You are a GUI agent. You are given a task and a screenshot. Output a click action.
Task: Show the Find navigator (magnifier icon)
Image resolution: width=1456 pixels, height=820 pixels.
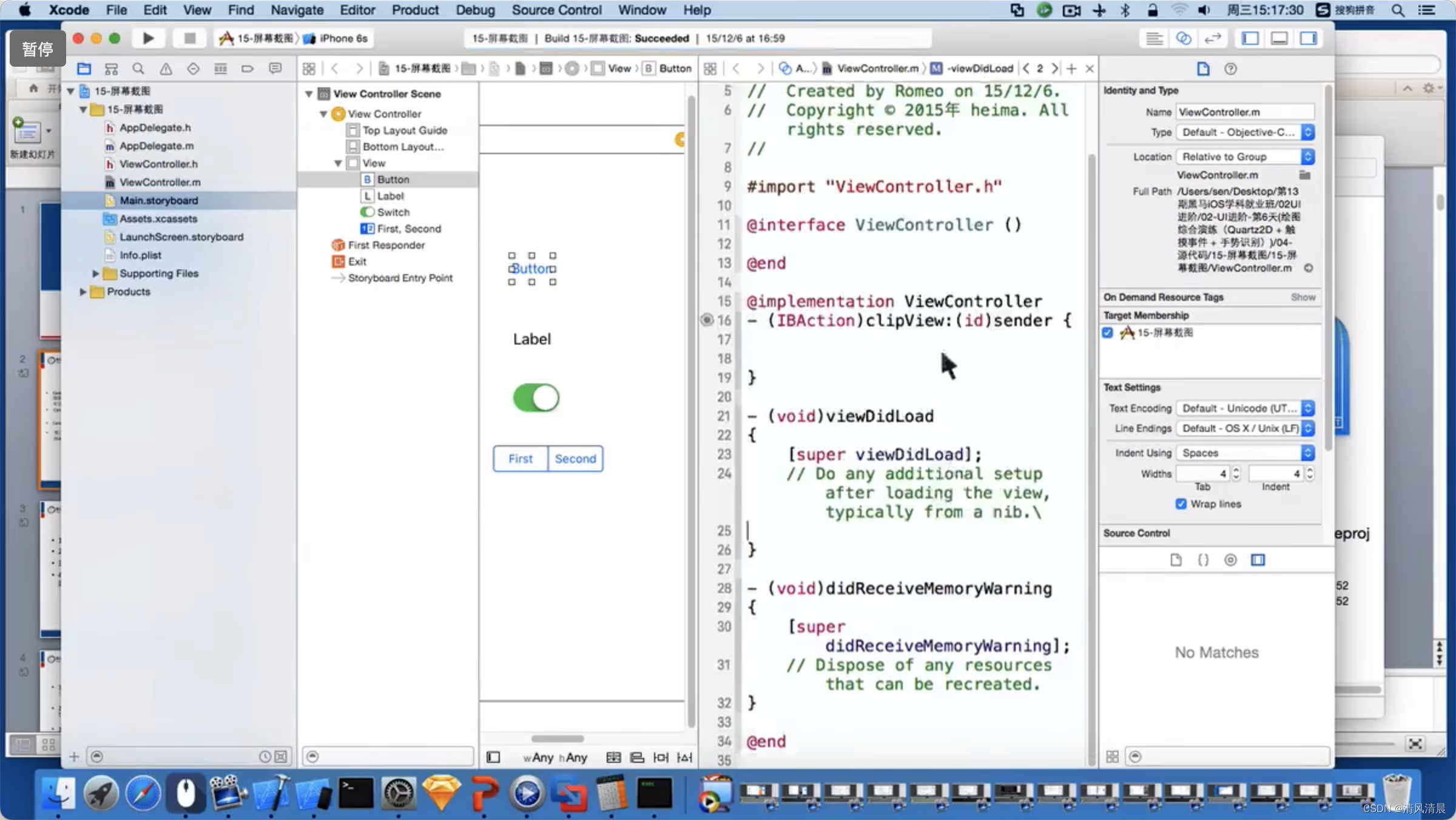(x=138, y=69)
